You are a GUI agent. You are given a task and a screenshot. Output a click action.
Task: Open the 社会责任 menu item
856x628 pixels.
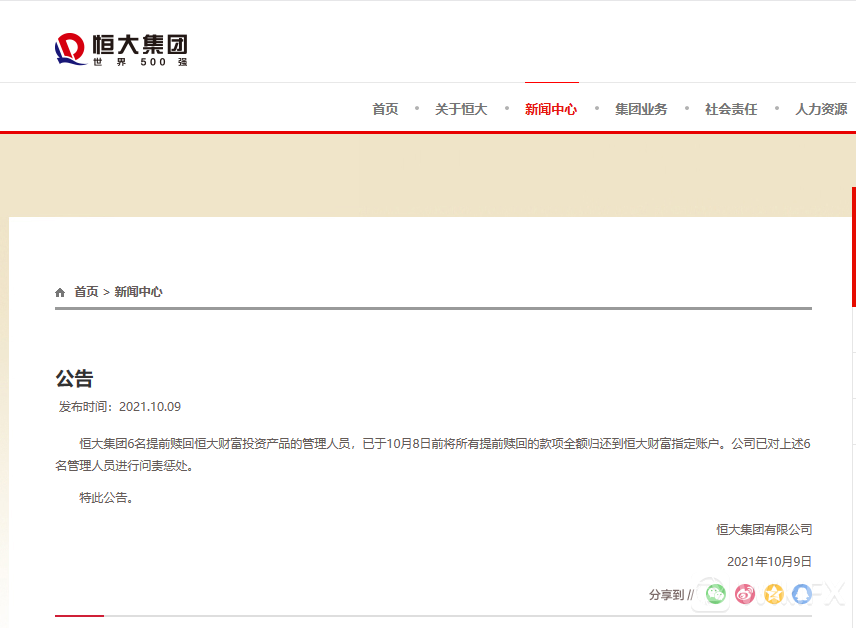[x=732, y=109]
